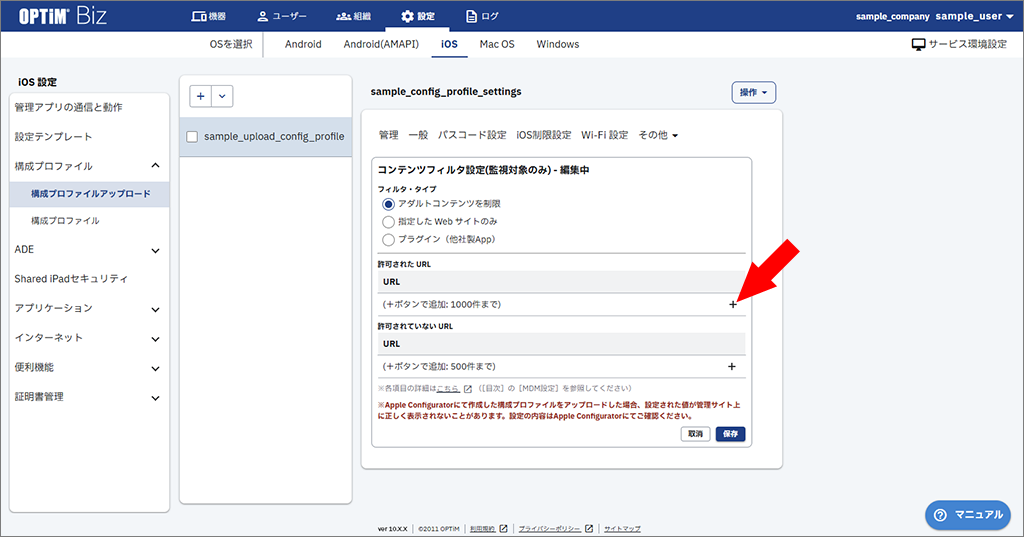Expand the その他 tab dropdown
The height and width of the screenshot is (537, 1024).
coord(658,135)
